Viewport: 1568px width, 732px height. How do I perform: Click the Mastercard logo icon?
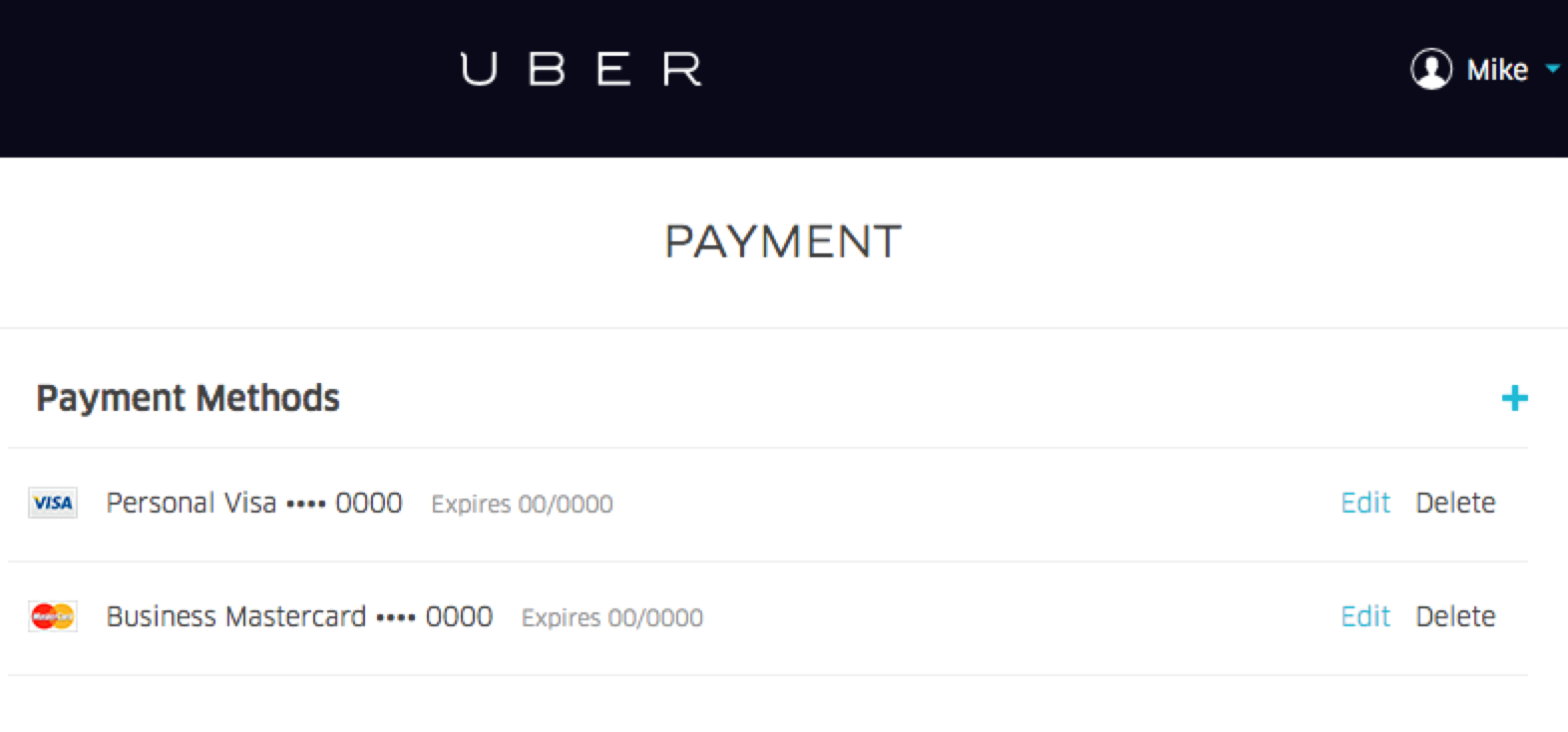53,617
